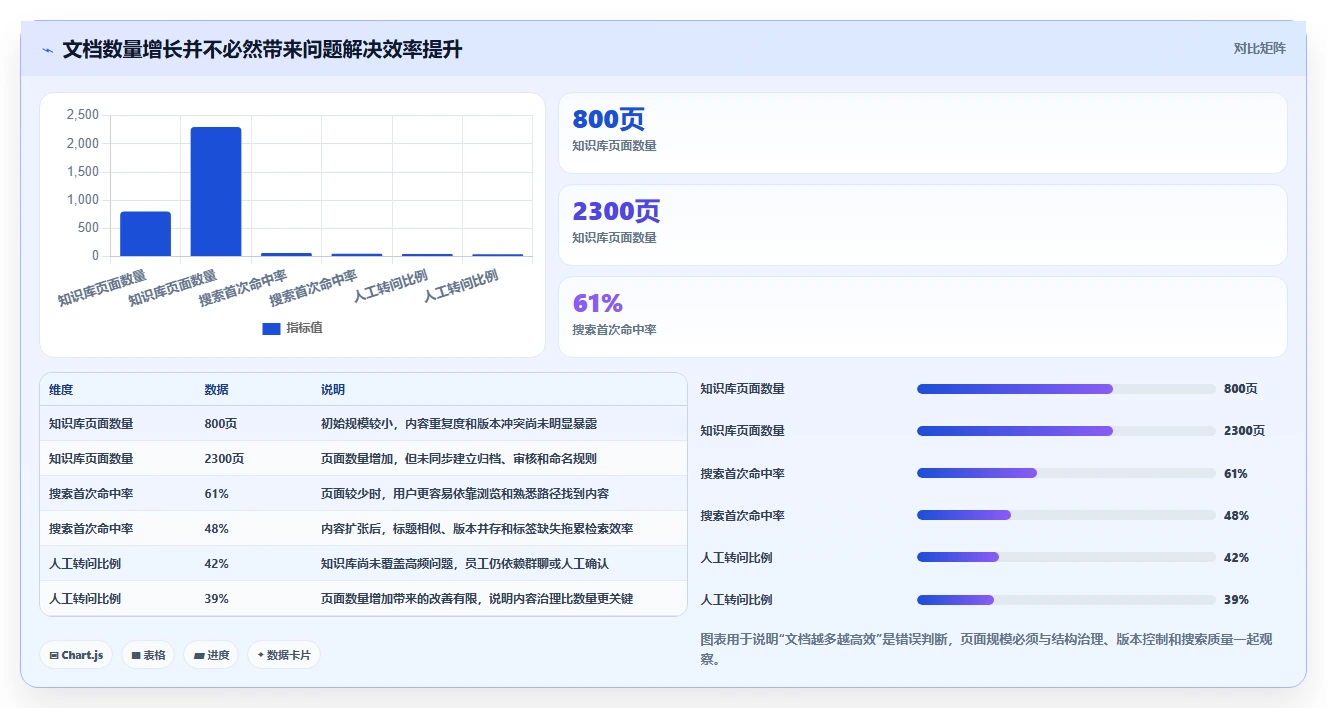Open the 61% 搜索首次命中率 data card

point(922,317)
